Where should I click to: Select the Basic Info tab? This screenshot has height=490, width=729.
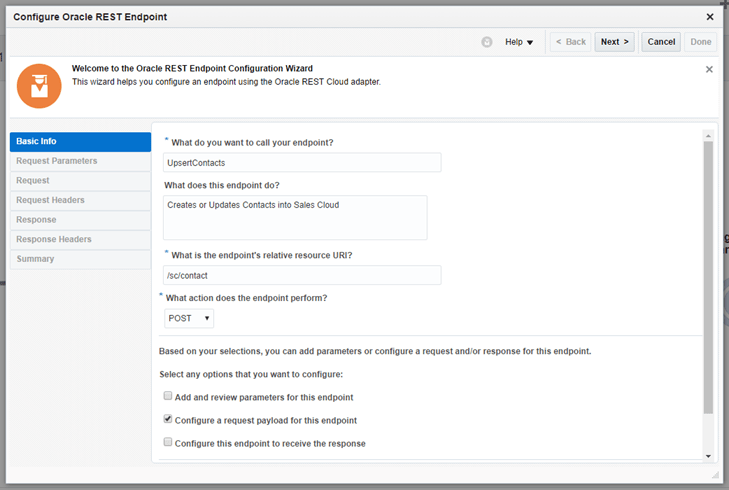point(80,142)
